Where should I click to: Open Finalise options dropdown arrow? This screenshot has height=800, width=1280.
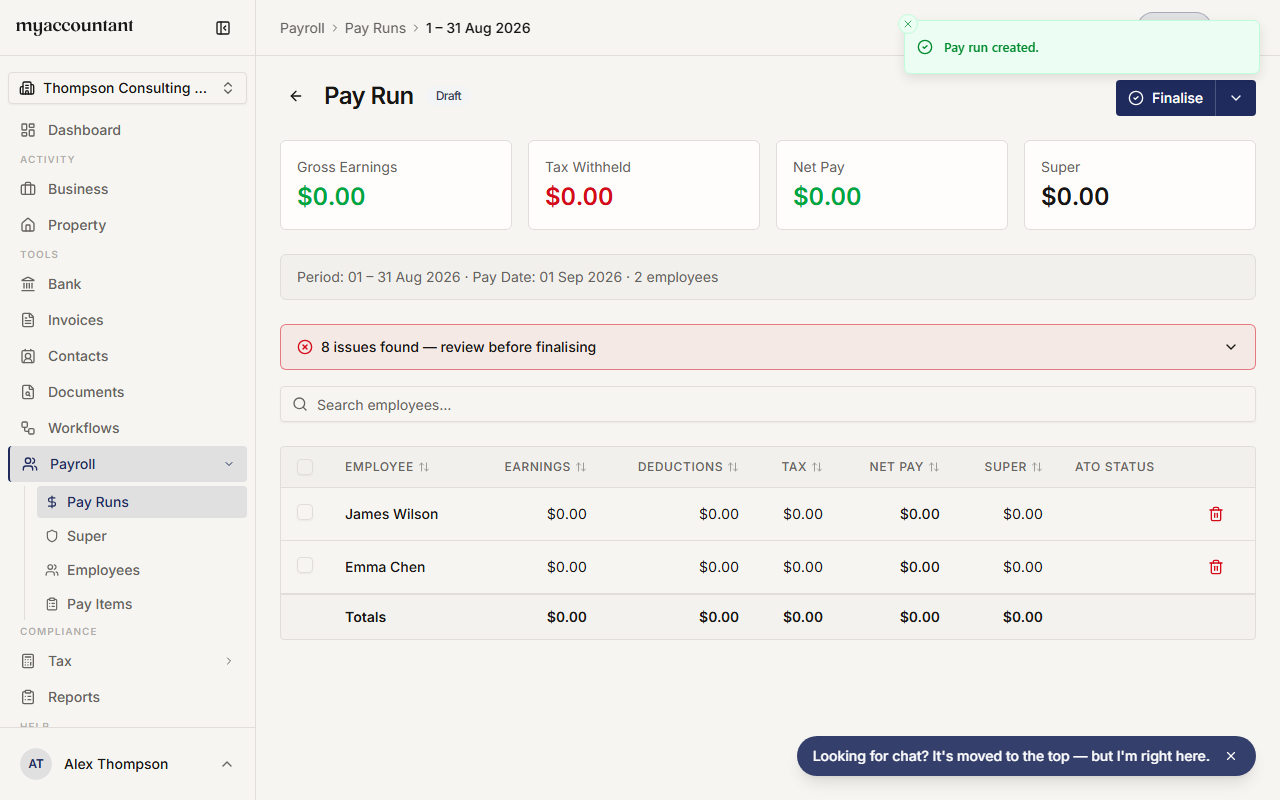(1236, 98)
